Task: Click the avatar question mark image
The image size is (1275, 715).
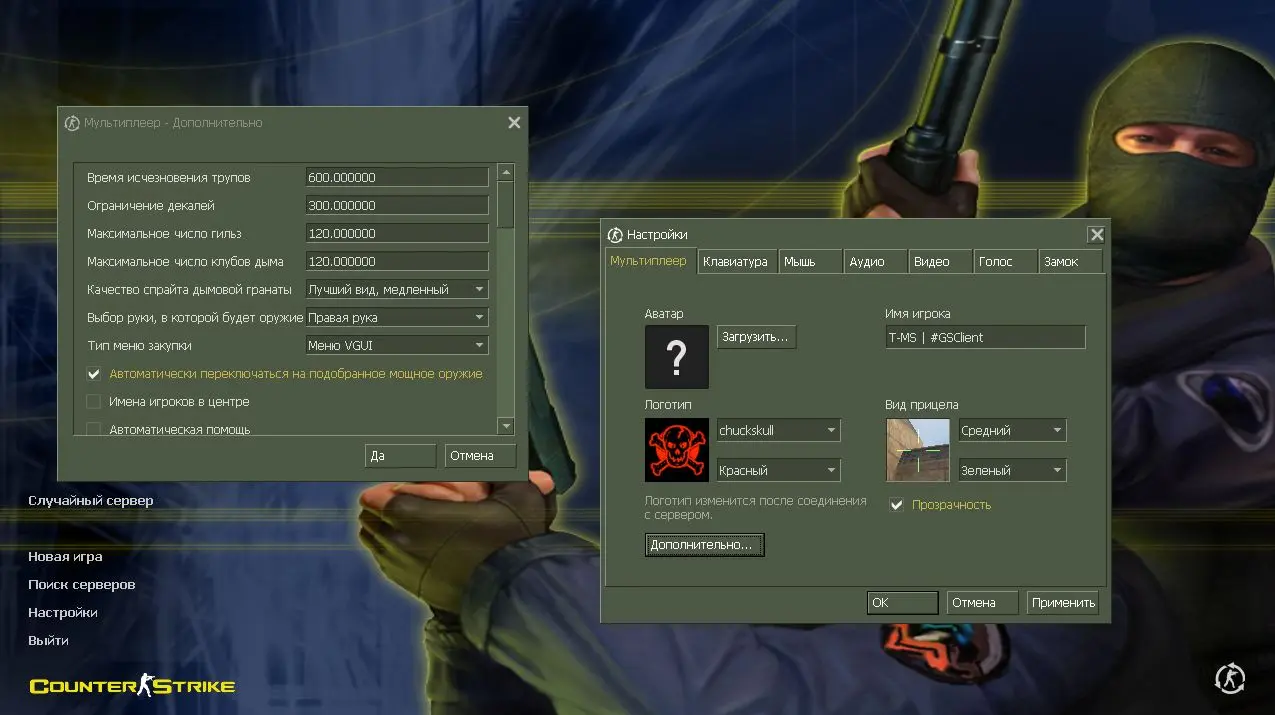Action: pos(677,356)
